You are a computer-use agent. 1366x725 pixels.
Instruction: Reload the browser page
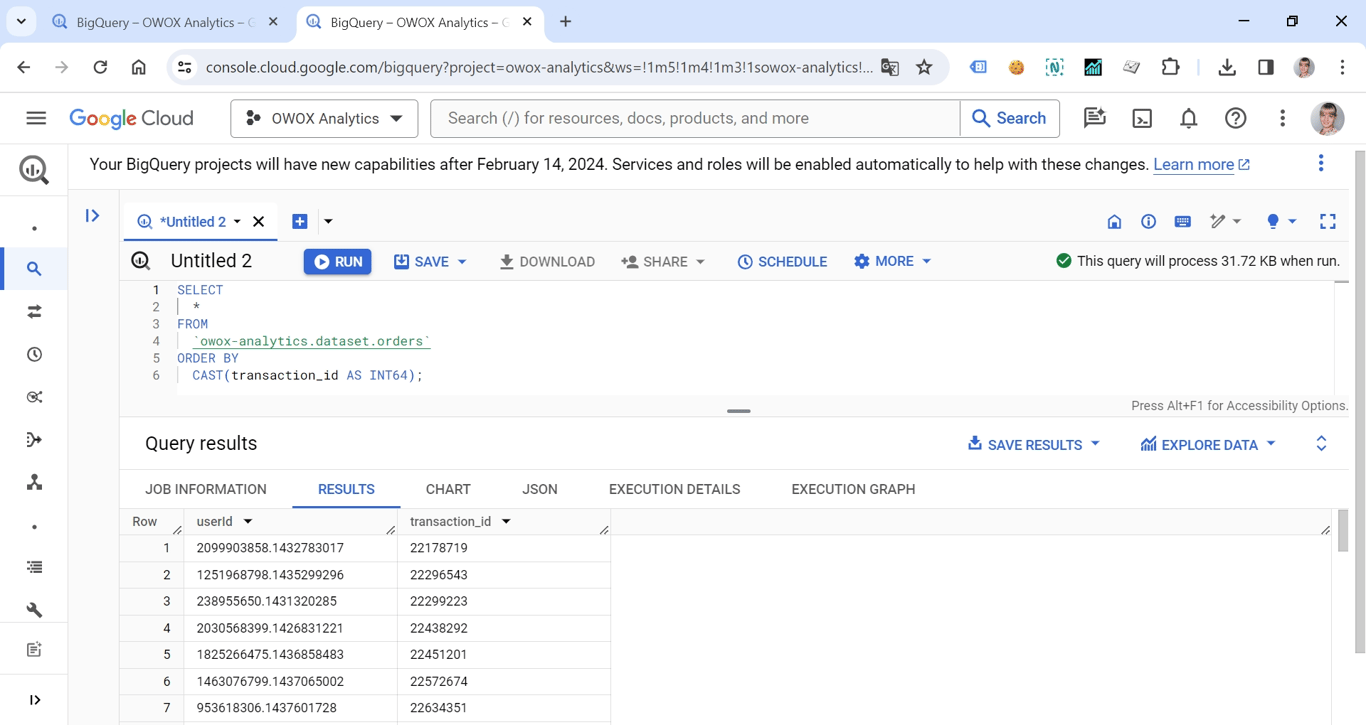[x=100, y=67]
